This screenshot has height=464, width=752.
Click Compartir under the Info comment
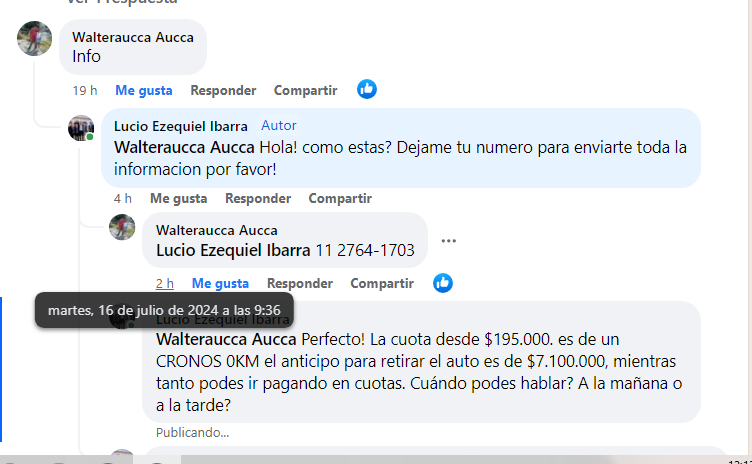[306, 90]
